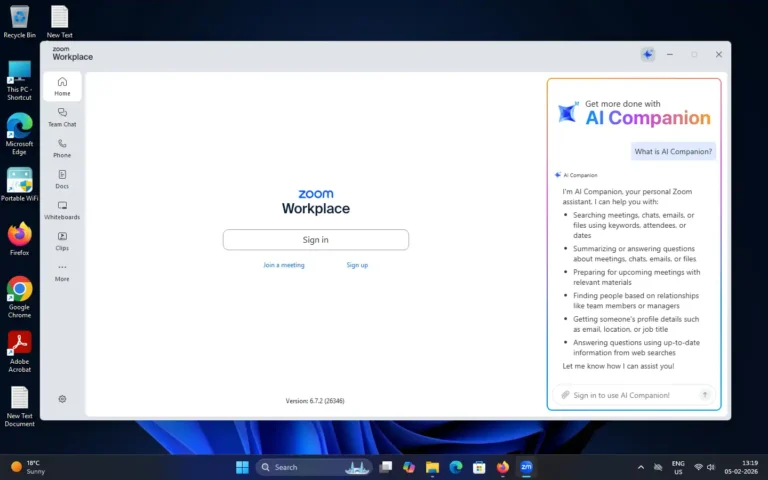Open Whiteboards in the sidebar

62,210
